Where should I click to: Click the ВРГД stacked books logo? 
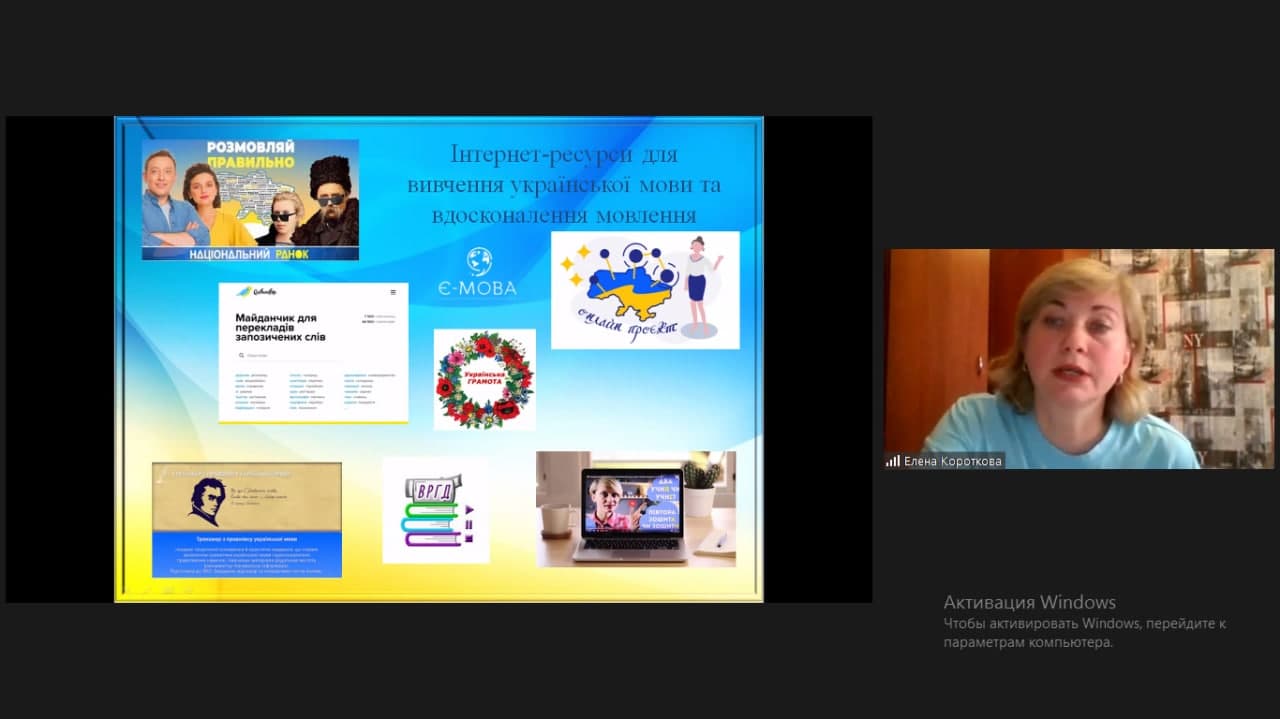[x=436, y=510]
